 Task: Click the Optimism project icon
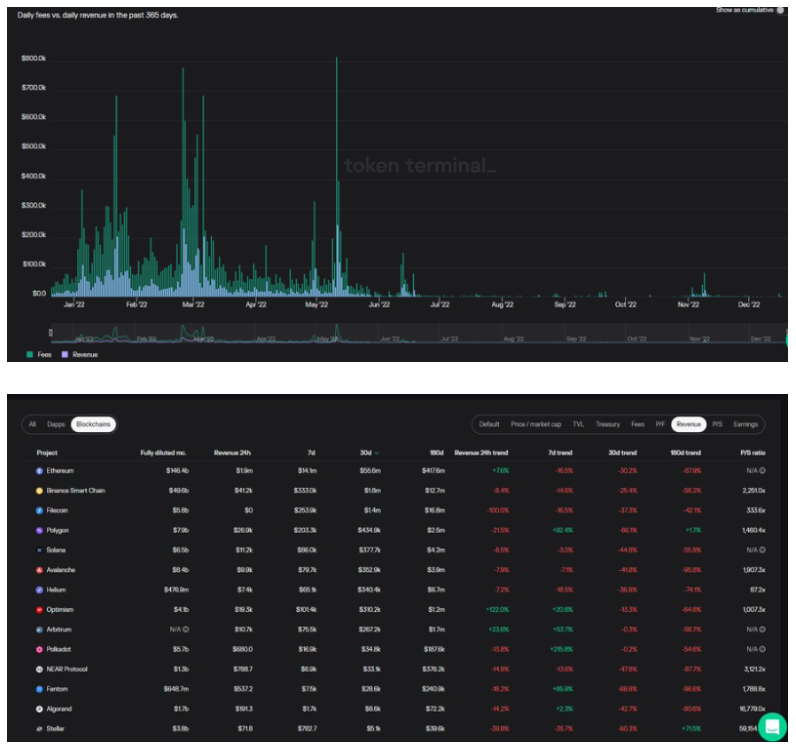click(x=39, y=609)
